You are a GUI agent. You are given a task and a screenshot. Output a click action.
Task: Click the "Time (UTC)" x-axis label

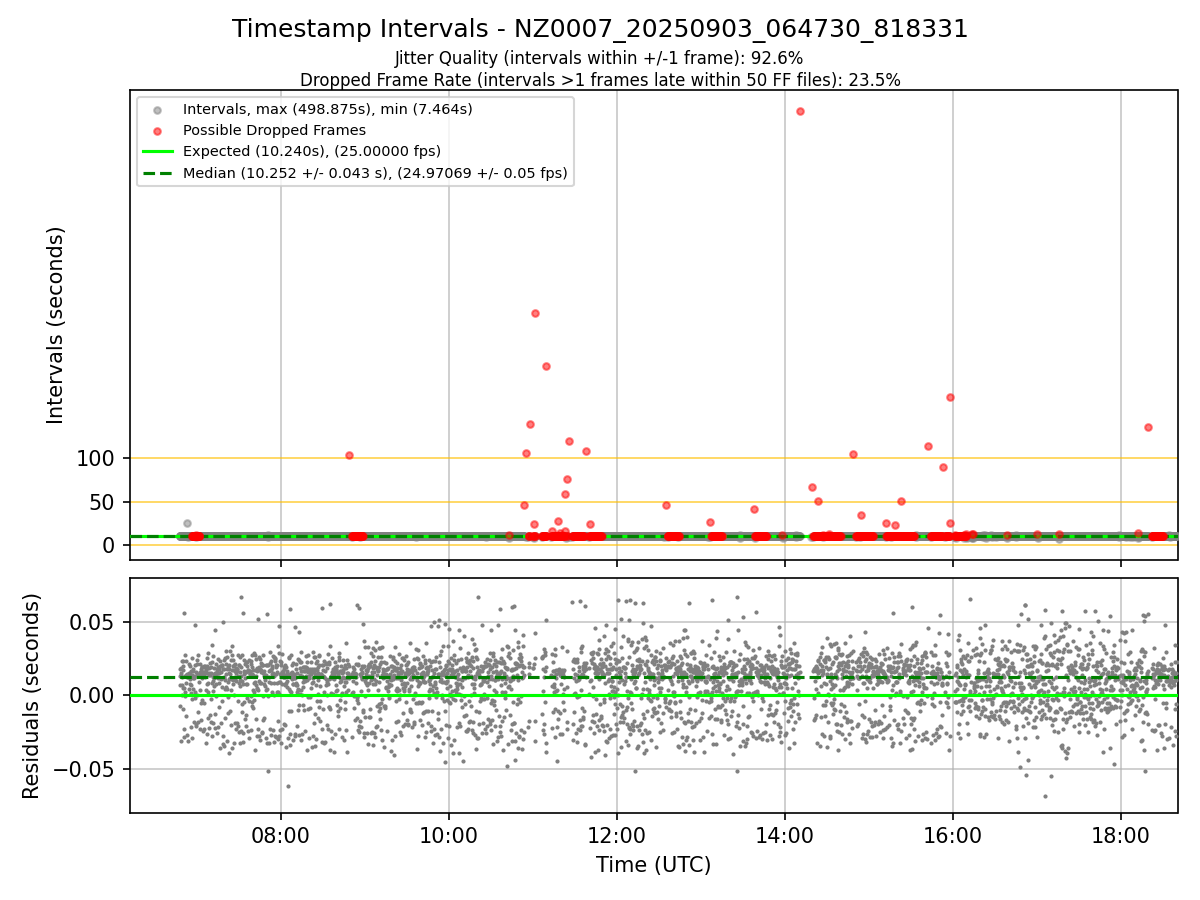tap(654, 865)
